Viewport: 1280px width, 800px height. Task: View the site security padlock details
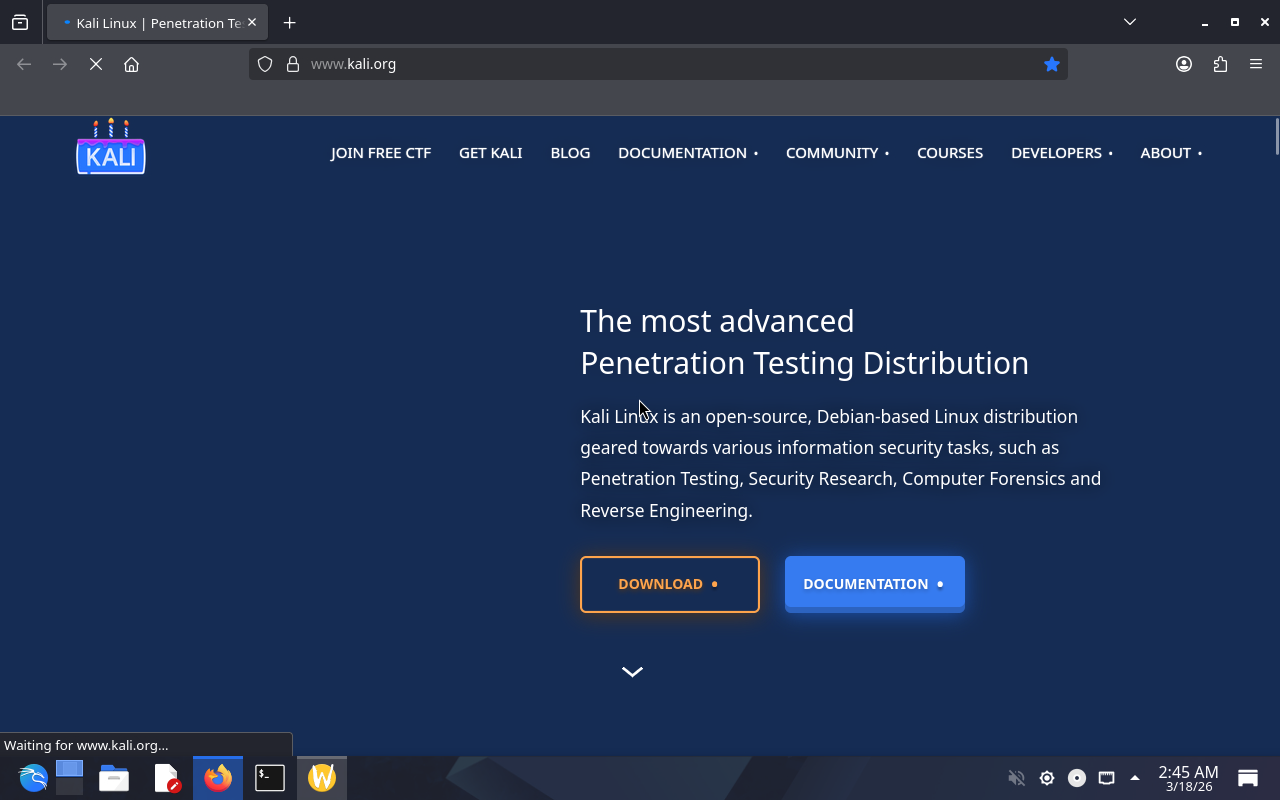tap(293, 64)
